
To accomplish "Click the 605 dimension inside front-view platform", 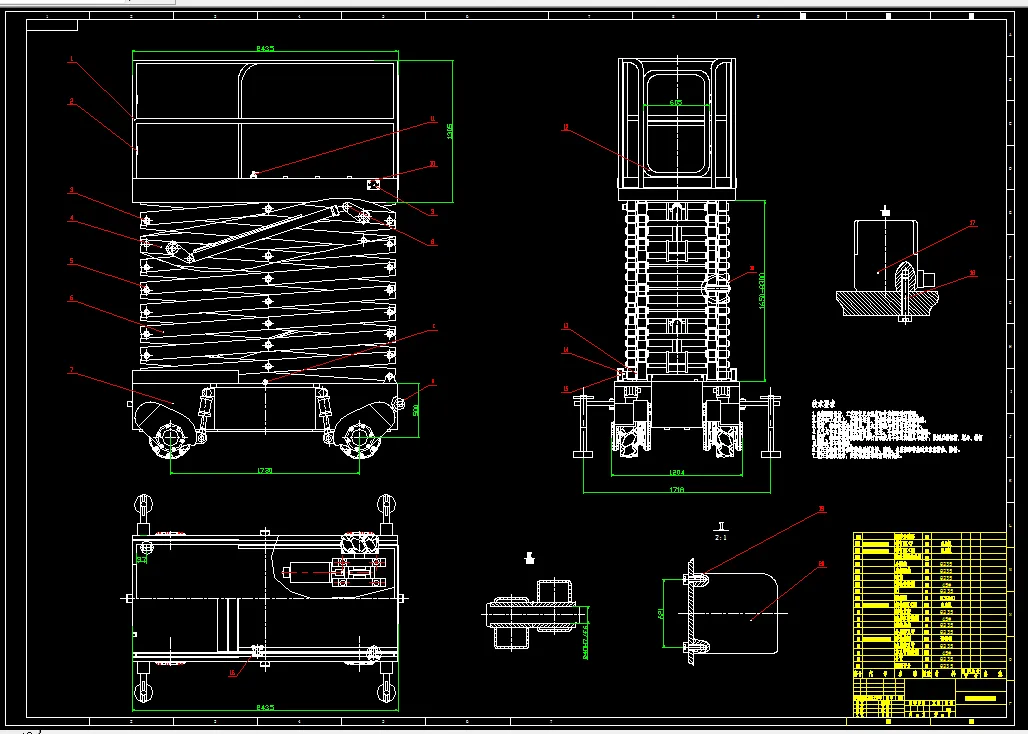I will (676, 102).
